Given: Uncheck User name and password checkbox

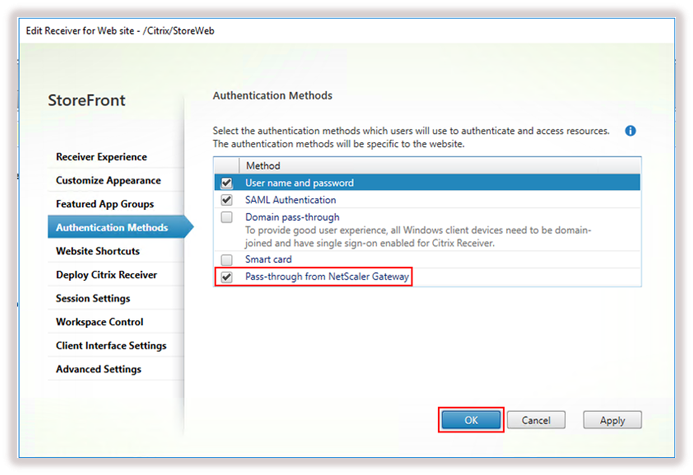Looking at the screenshot, I should (x=227, y=182).
